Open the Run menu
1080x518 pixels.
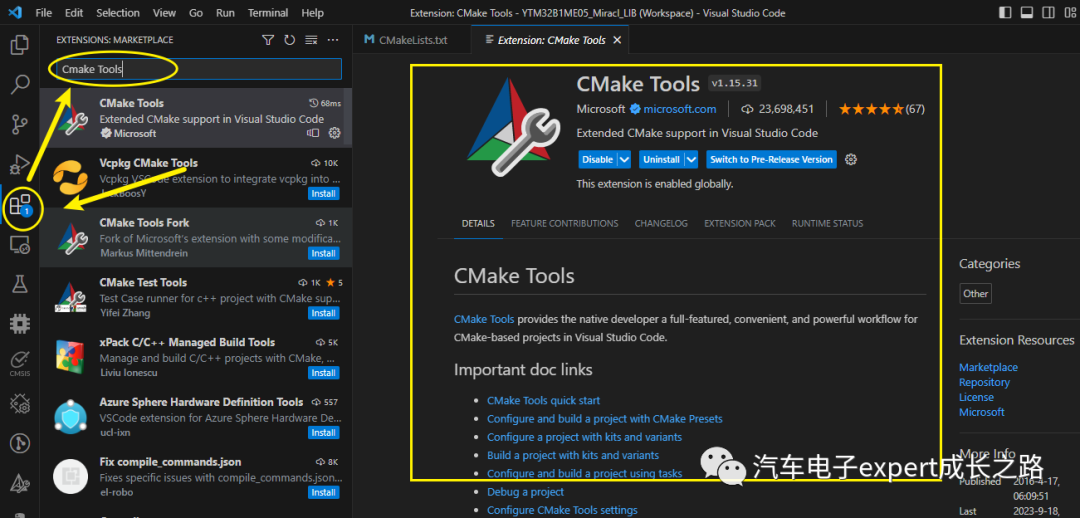pos(225,13)
